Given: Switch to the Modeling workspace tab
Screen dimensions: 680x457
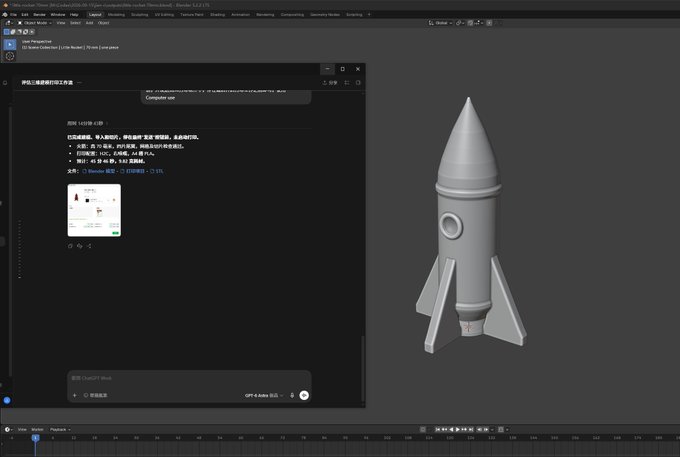Looking at the screenshot, I should (x=116, y=14).
